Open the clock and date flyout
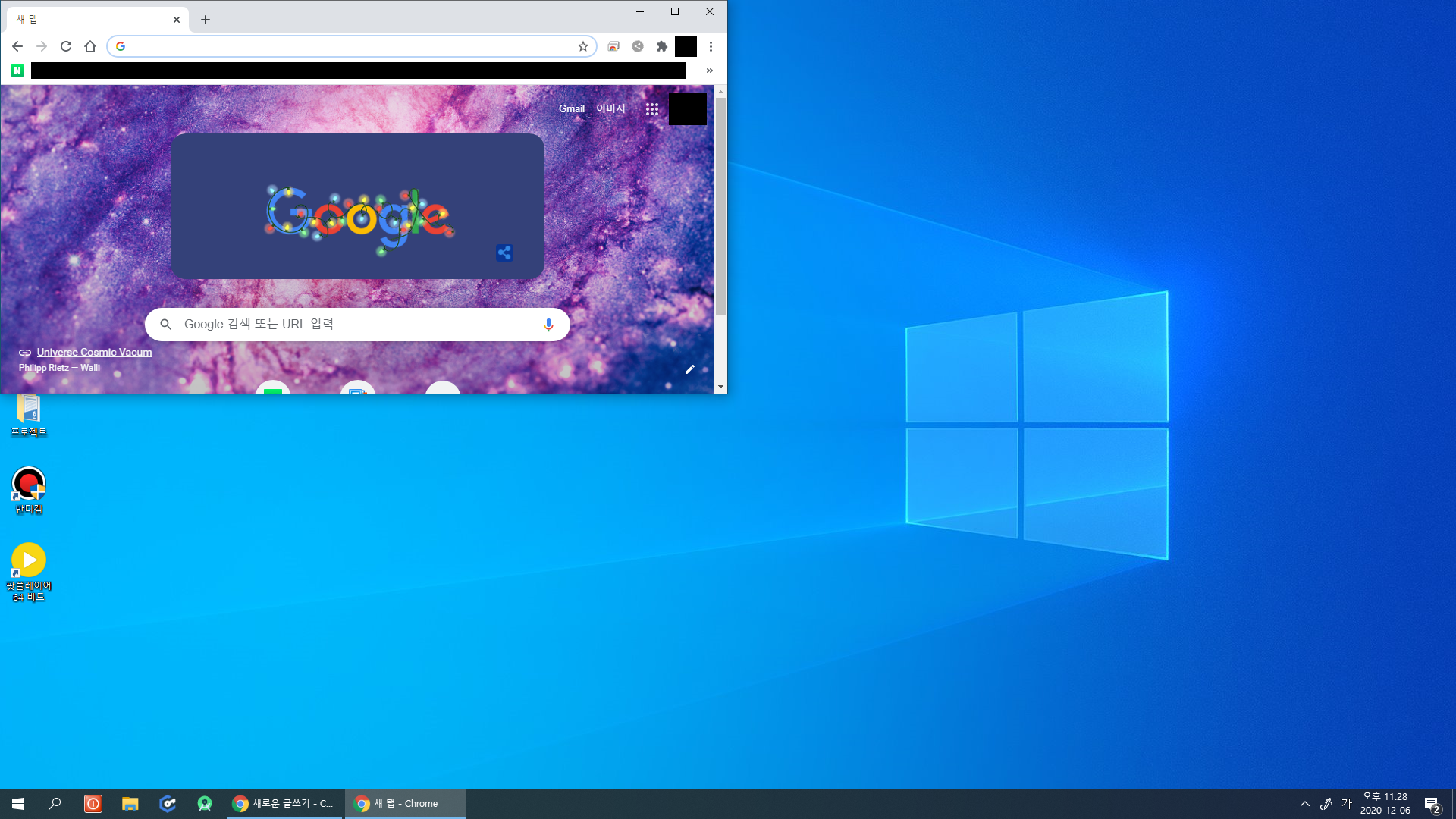 click(1385, 804)
